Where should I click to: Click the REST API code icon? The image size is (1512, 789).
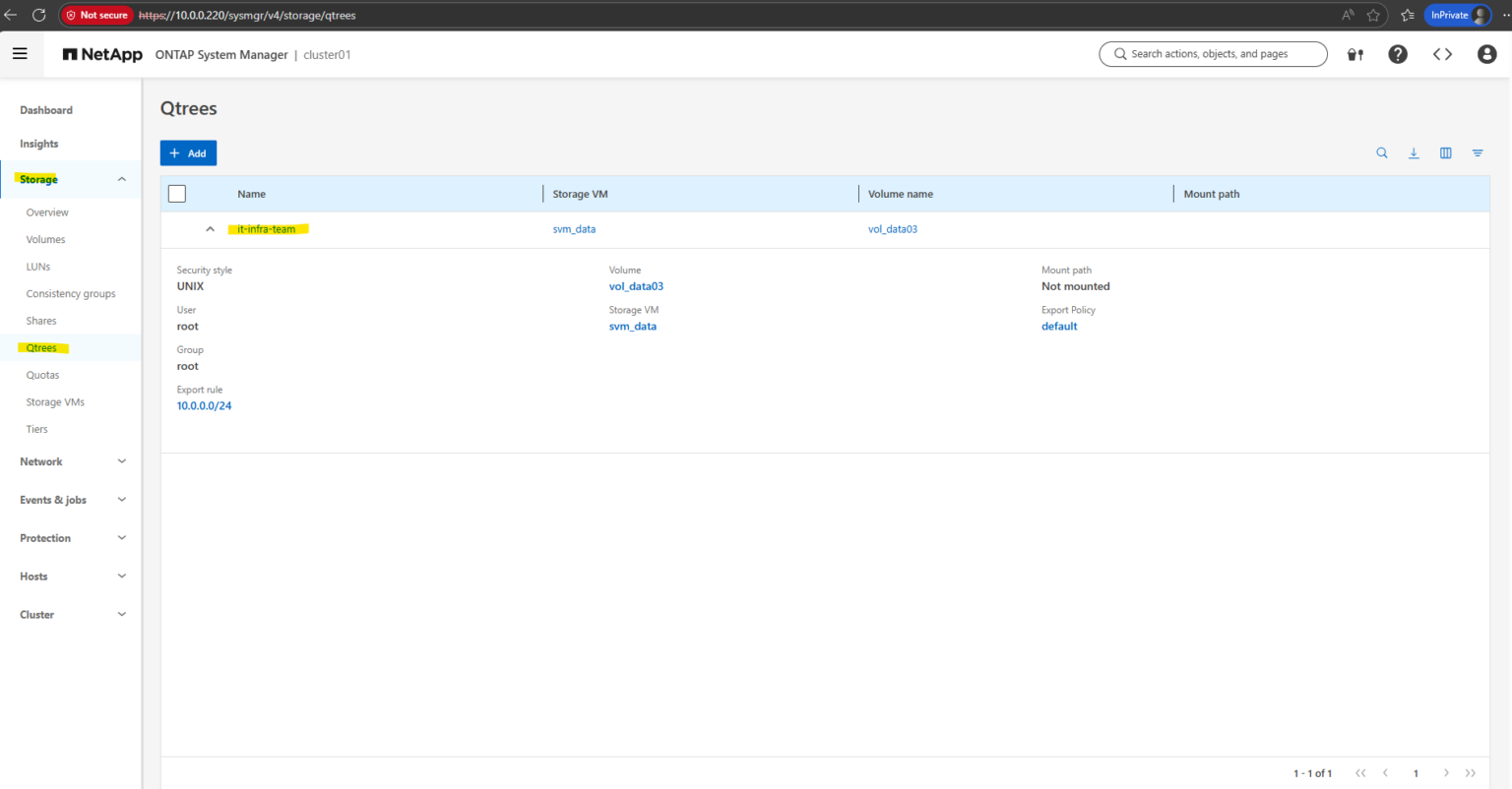1441,54
